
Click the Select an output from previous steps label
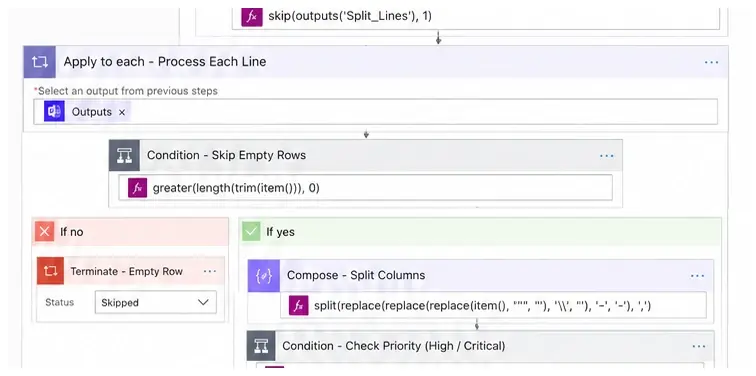point(127,91)
